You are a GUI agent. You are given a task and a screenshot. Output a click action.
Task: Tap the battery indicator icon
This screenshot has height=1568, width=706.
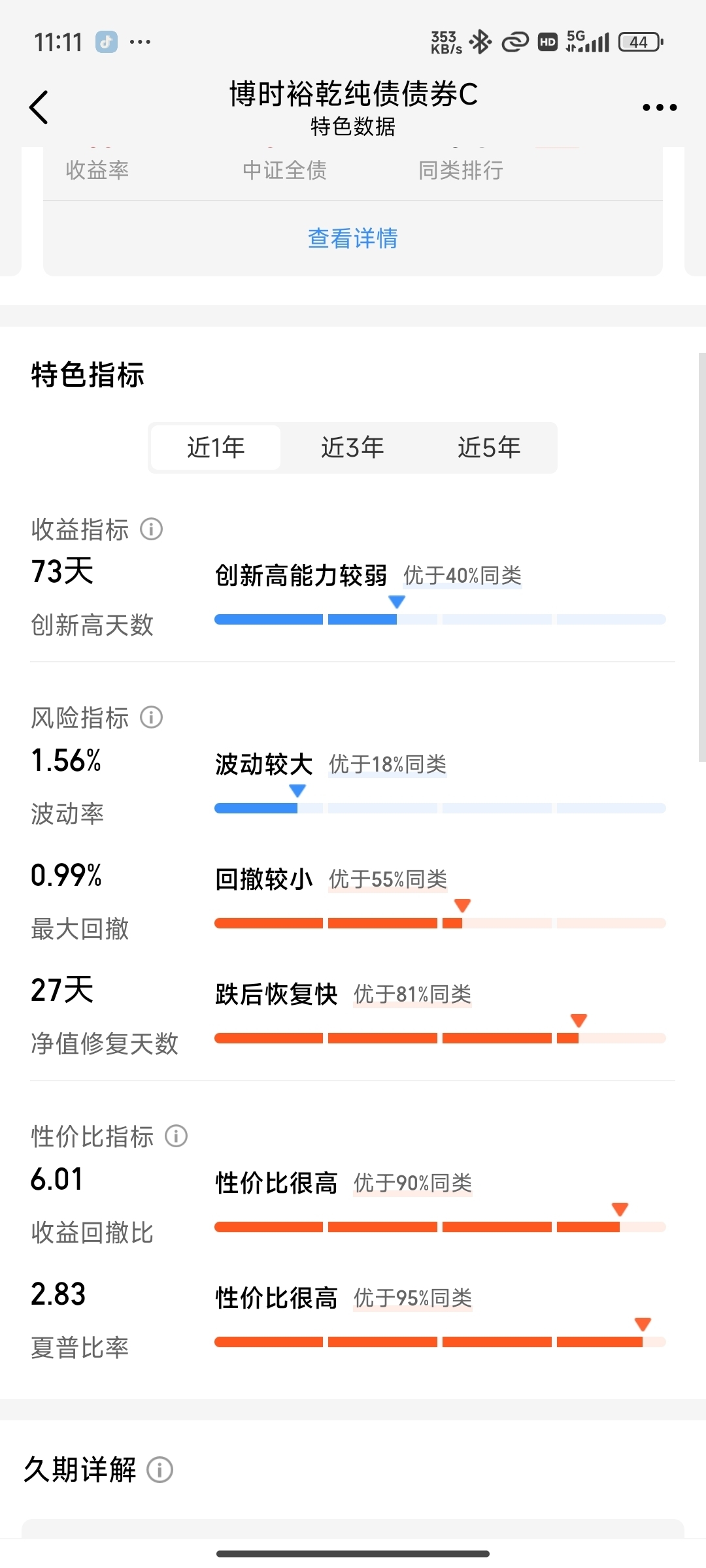641,42
